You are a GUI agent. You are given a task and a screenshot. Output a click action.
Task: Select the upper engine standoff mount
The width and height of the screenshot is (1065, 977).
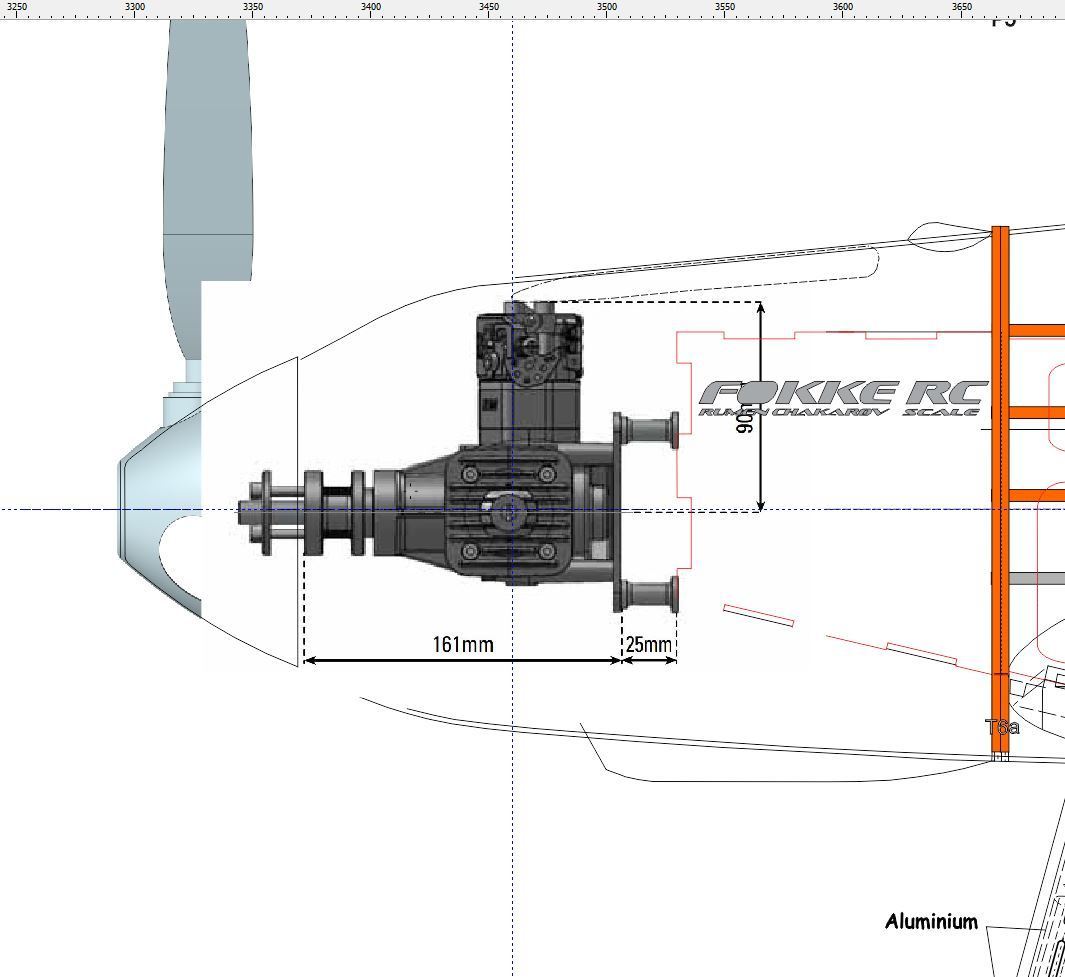coord(648,431)
